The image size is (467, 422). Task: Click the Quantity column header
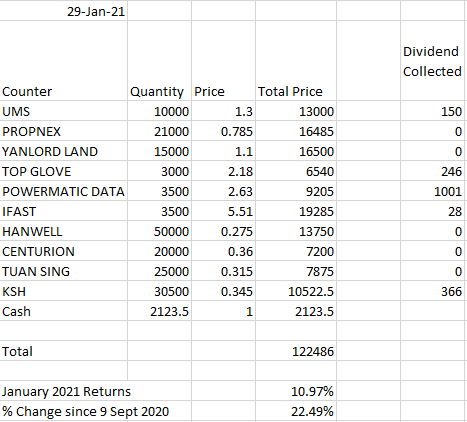click(159, 61)
